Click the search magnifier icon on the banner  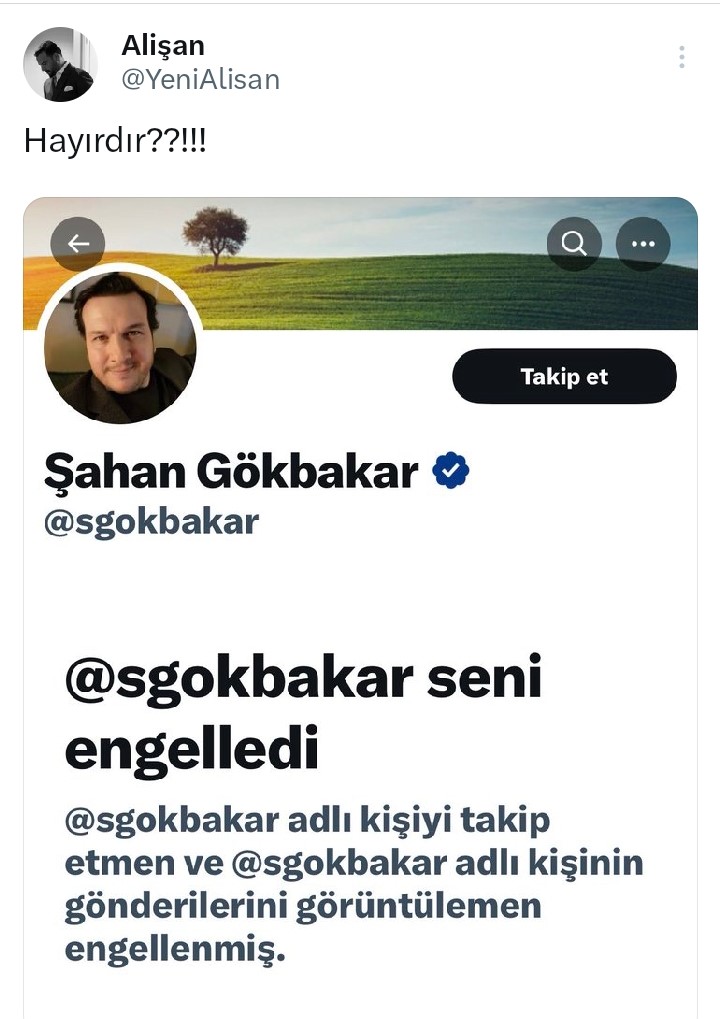(x=574, y=243)
